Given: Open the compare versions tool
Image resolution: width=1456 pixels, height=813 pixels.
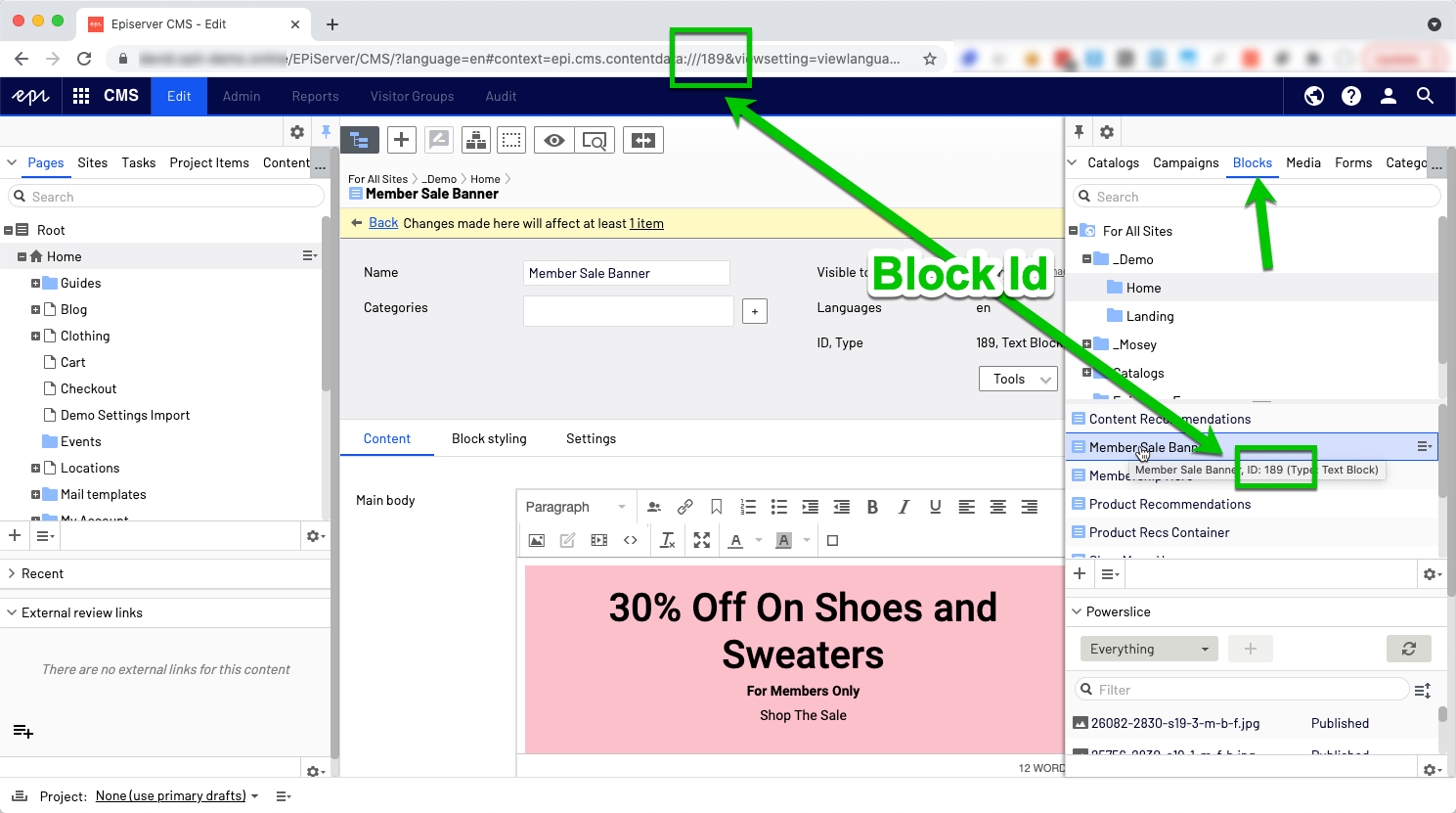Looking at the screenshot, I should click(x=643, y=140).
